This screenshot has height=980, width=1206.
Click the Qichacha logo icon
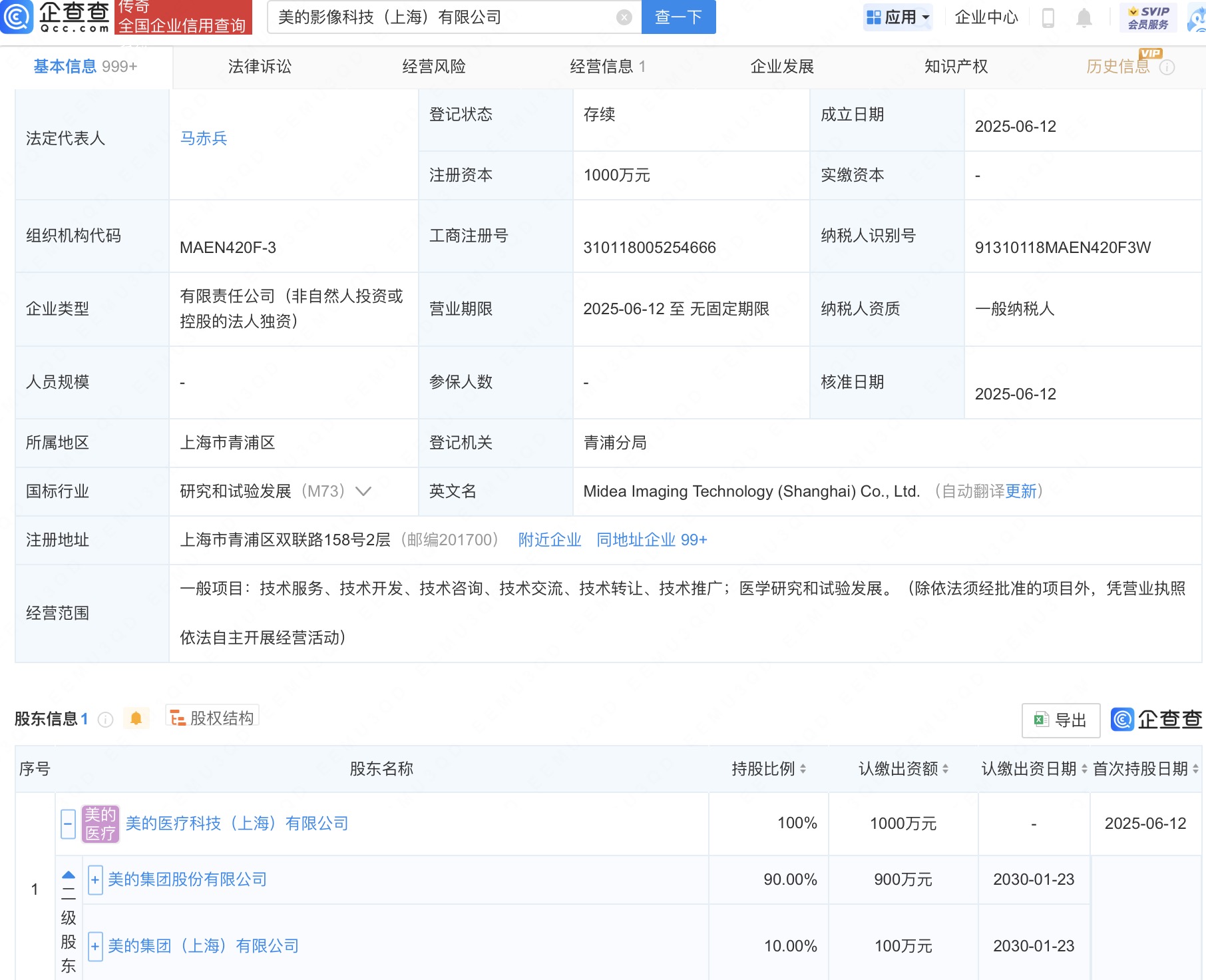point(16,17)
